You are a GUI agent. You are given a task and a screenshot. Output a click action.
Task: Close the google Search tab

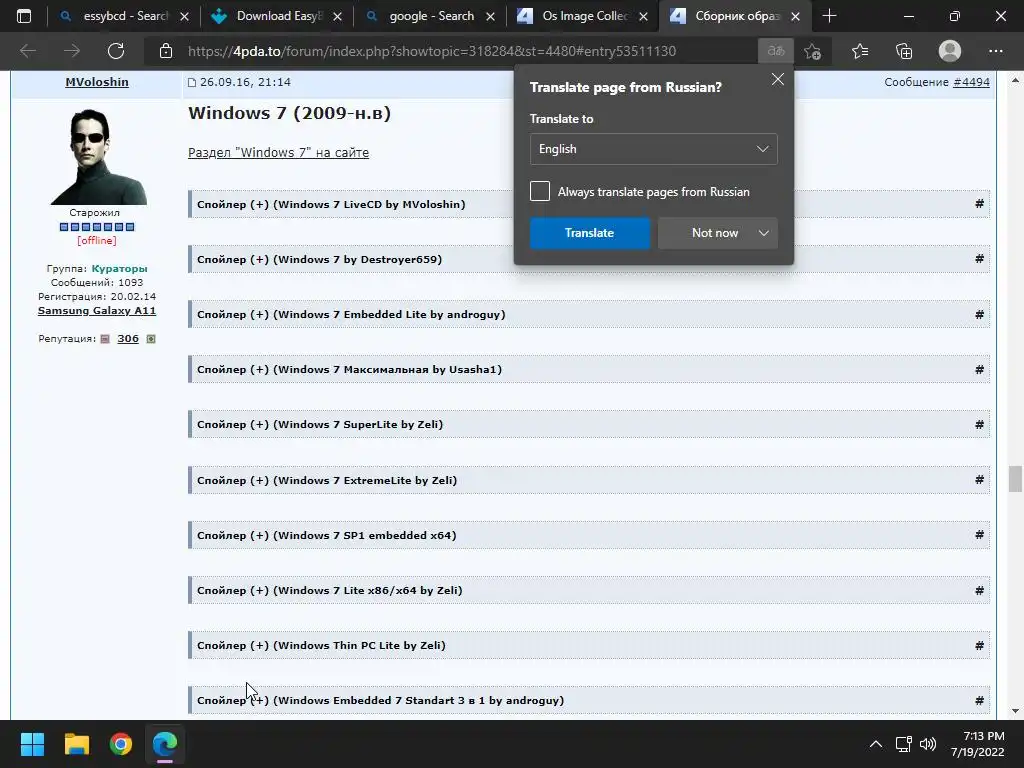click(x=490, y=16)
